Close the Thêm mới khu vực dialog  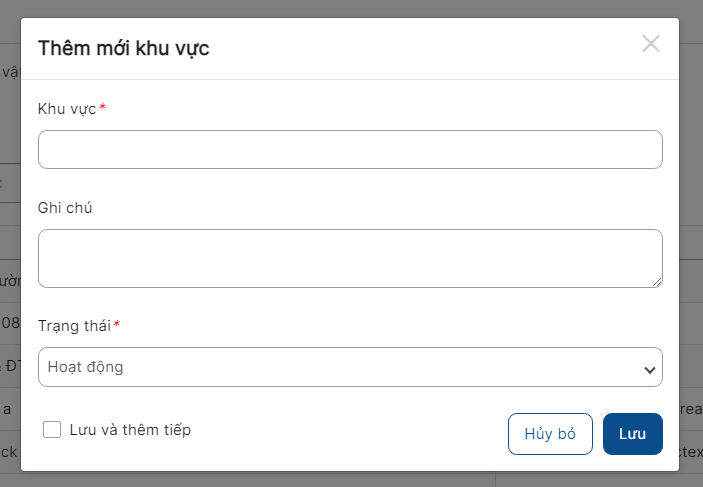point(651,43)
